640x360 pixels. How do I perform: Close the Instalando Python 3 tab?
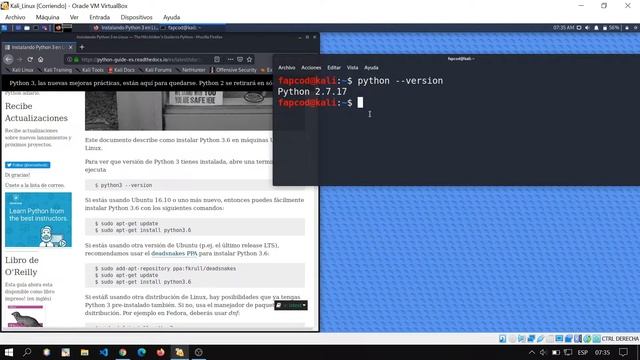(71, 47)
